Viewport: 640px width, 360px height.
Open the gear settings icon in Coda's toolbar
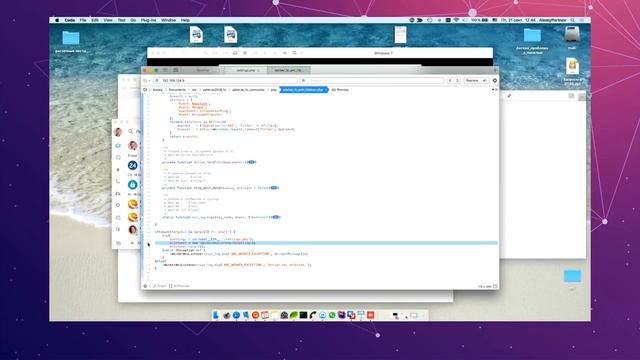[x=495, y=80]
